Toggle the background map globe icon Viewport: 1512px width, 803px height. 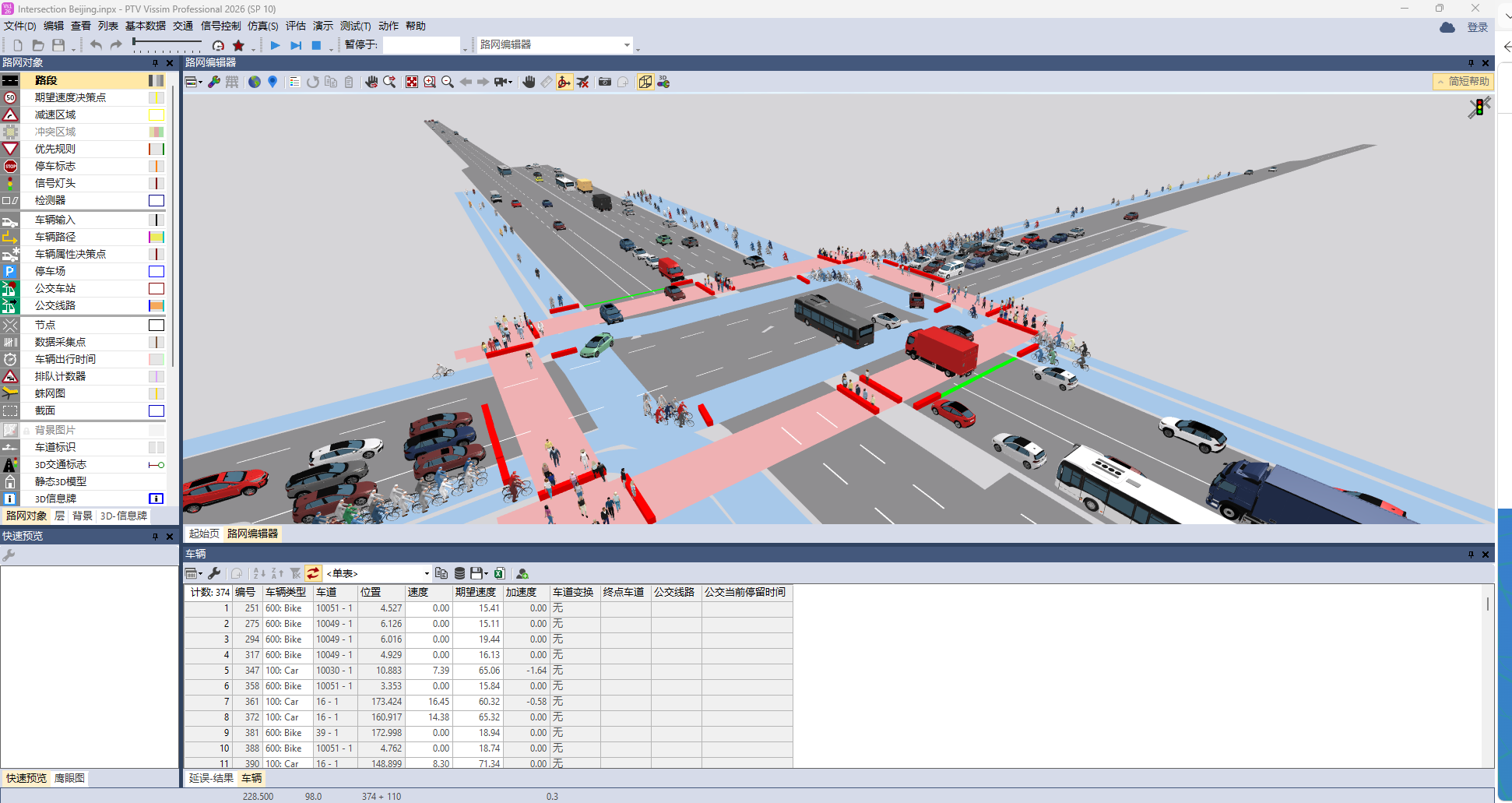pyautogui.click(x=255, y=82)
